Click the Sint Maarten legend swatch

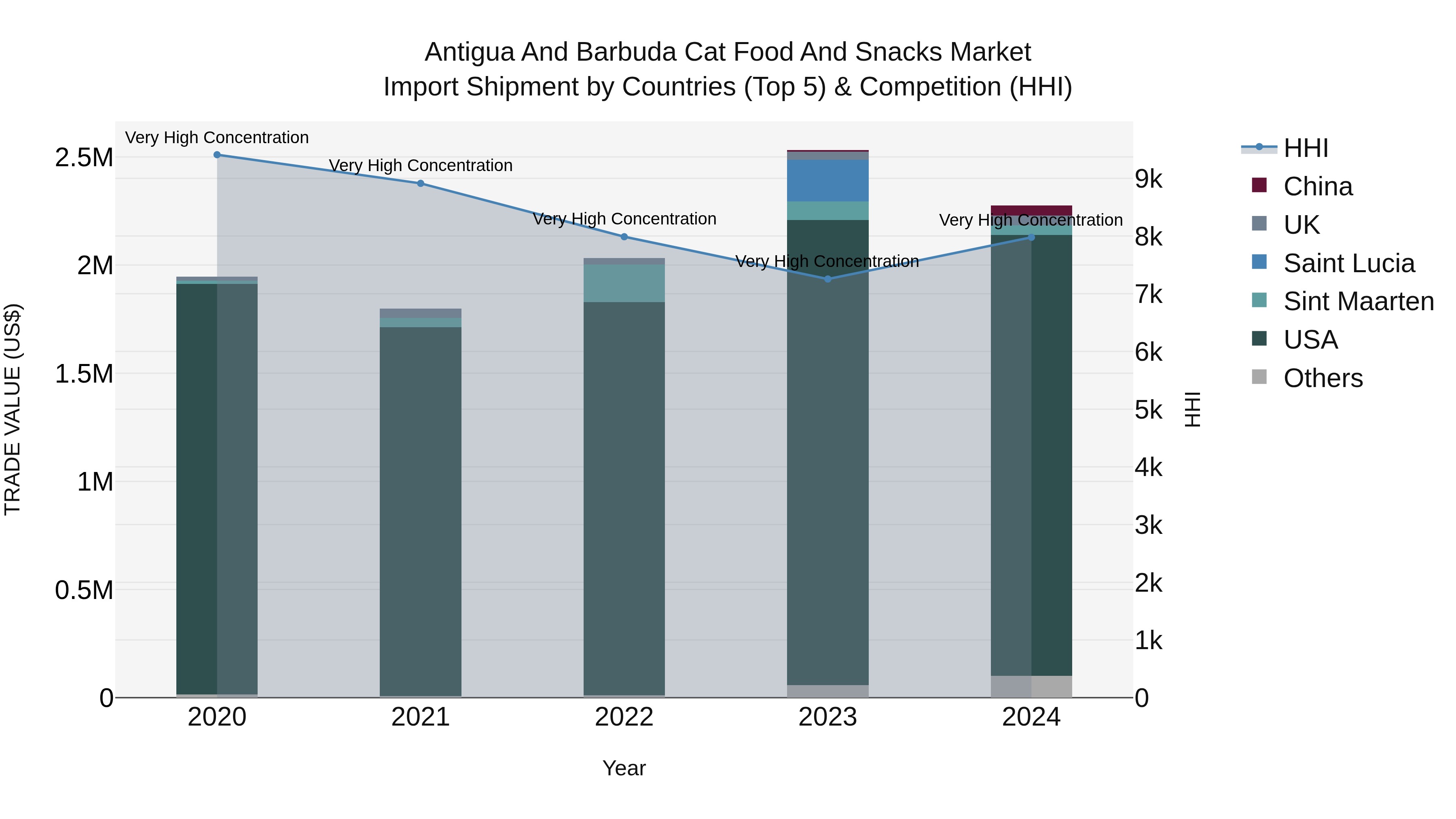click(1259, 300)
